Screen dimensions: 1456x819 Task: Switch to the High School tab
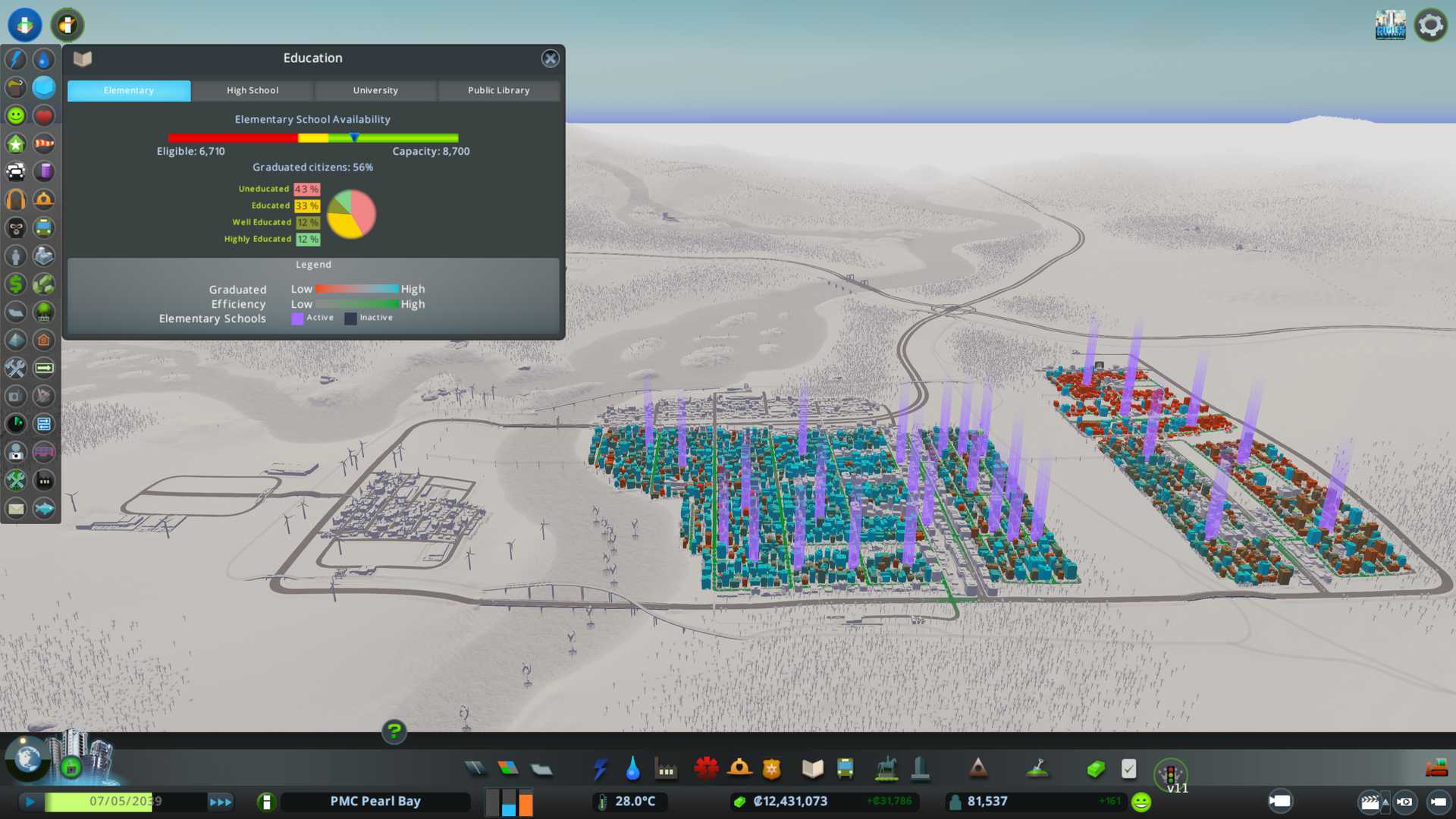(253, 90)
